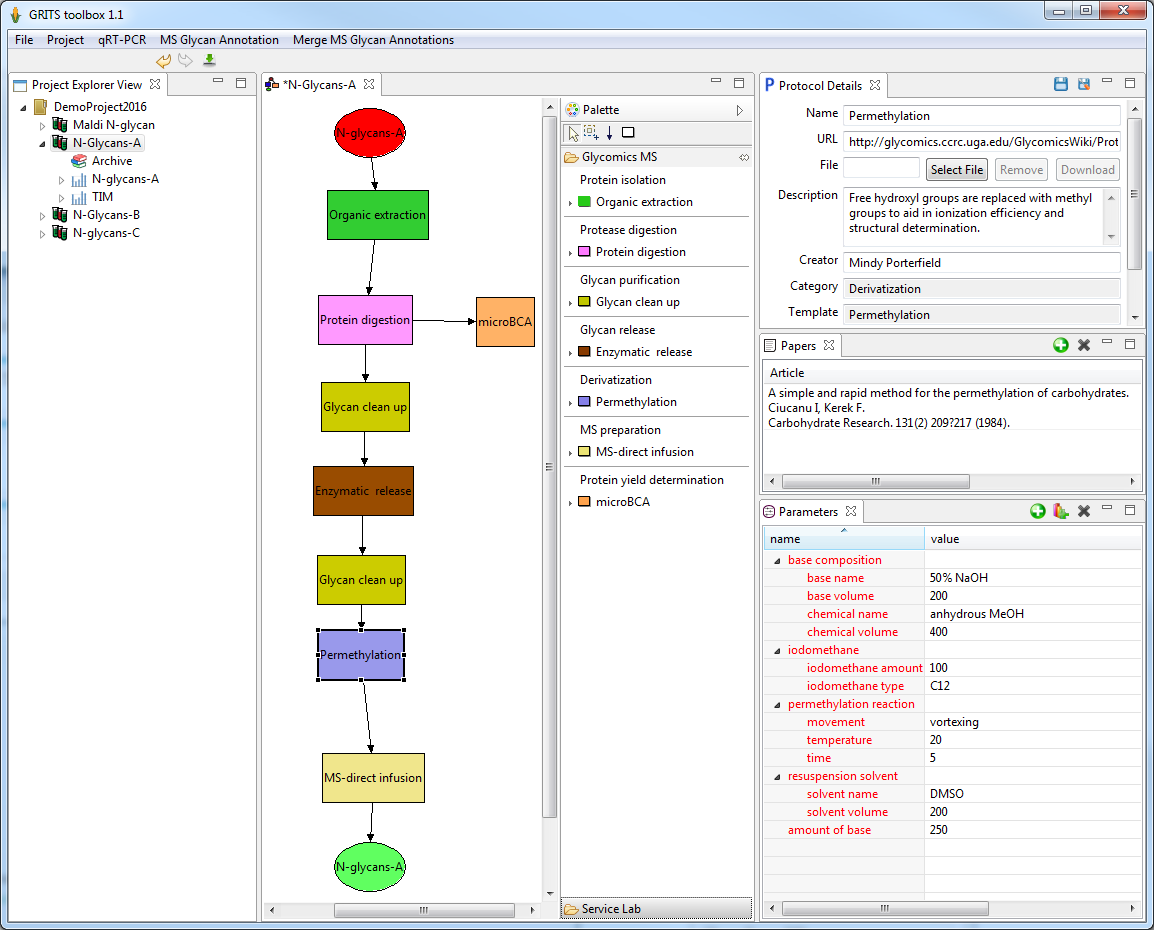Add a paper with the green plus icon

1061,344
